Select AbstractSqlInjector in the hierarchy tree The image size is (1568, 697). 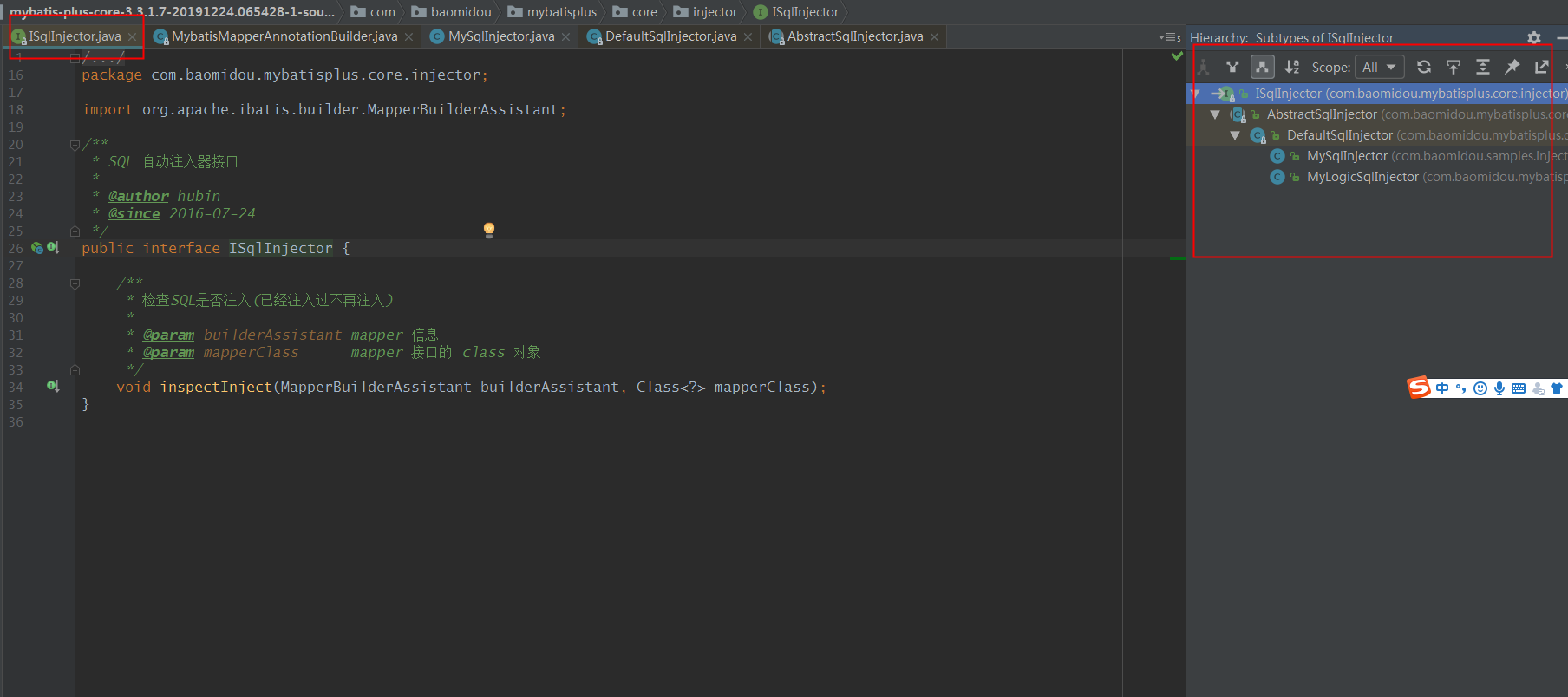pyautogui.click(x=1377, y=114)
